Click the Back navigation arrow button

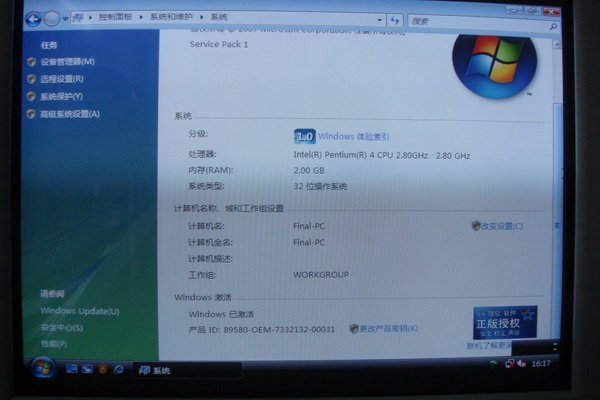(33, 18)
